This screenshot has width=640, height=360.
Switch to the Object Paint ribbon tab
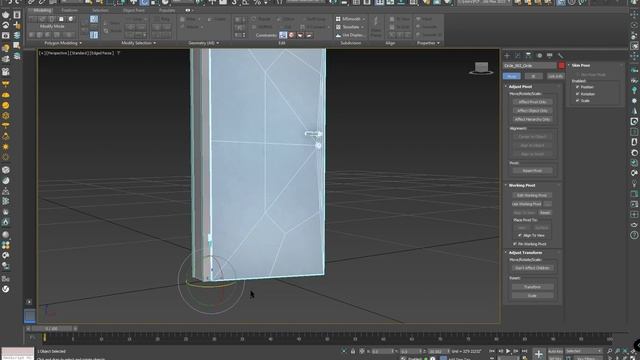[134, 10]
